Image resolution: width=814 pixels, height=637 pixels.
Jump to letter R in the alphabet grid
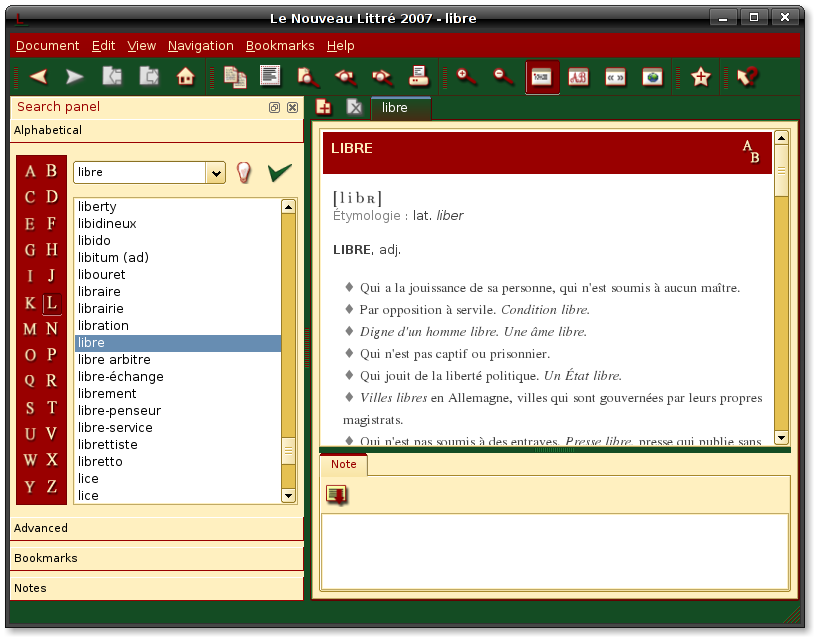pyautogui.click(x=51, y=381)
